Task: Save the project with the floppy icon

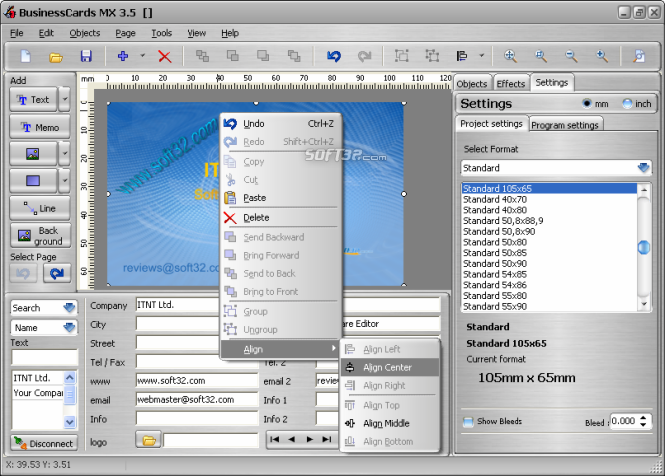Action: click(86, 56)
